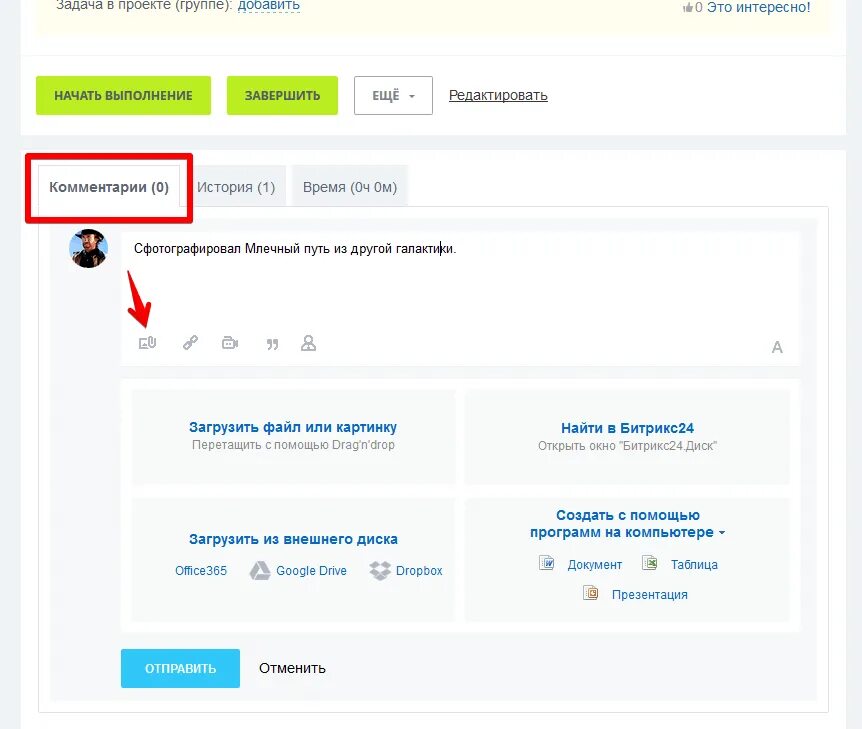This screenshot has width=862, height=729.
Task: Click the НАЧАТЬ ВЫПОЛНЕНИЕ button
Action: pyautogui.click(x=123, y=96)
